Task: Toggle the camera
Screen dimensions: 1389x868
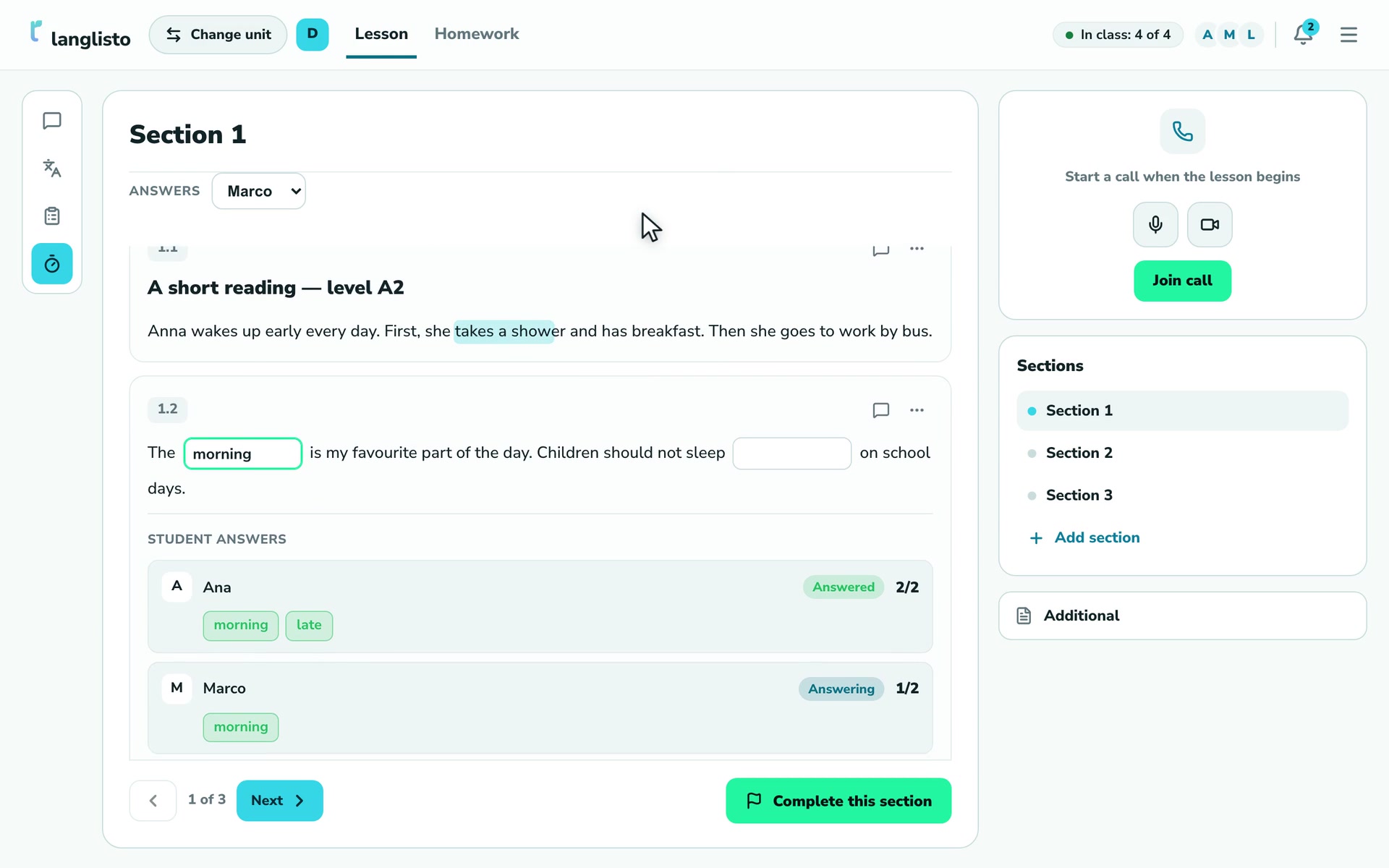Action: [x=1210, y=225]
